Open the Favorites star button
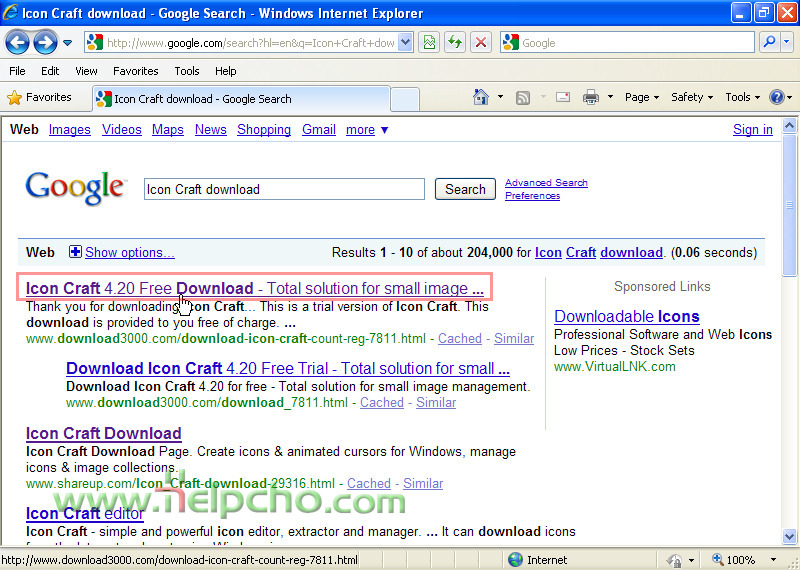This screenshot has height=570, width=800. pos(40,97)
